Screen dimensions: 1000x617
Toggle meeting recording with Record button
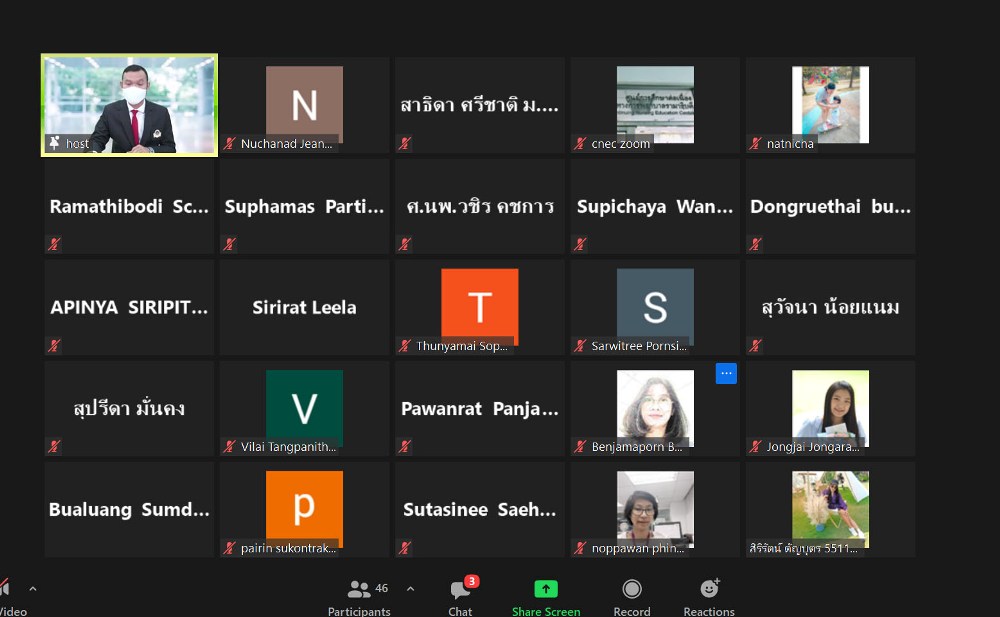(631, 589)
